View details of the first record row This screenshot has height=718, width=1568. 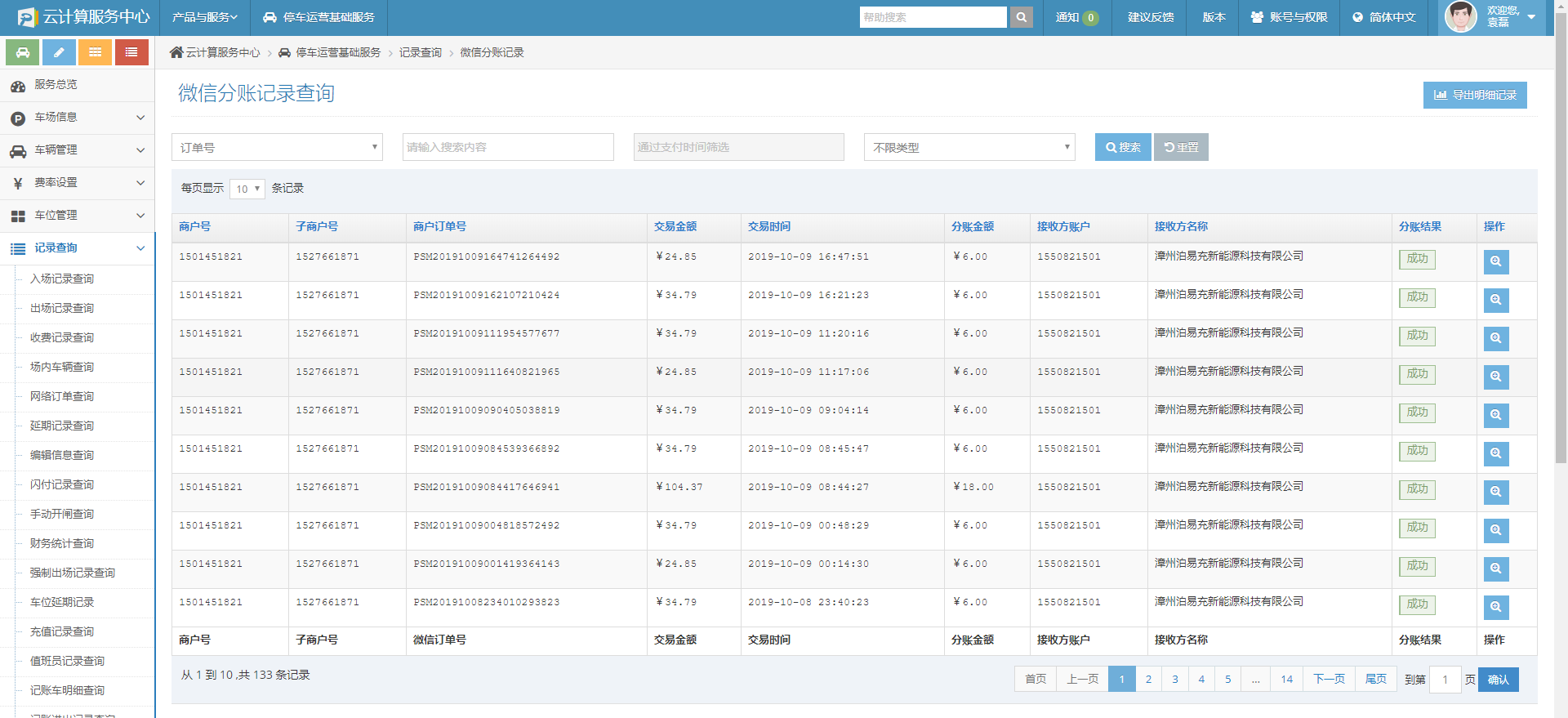click(1495, 262)
